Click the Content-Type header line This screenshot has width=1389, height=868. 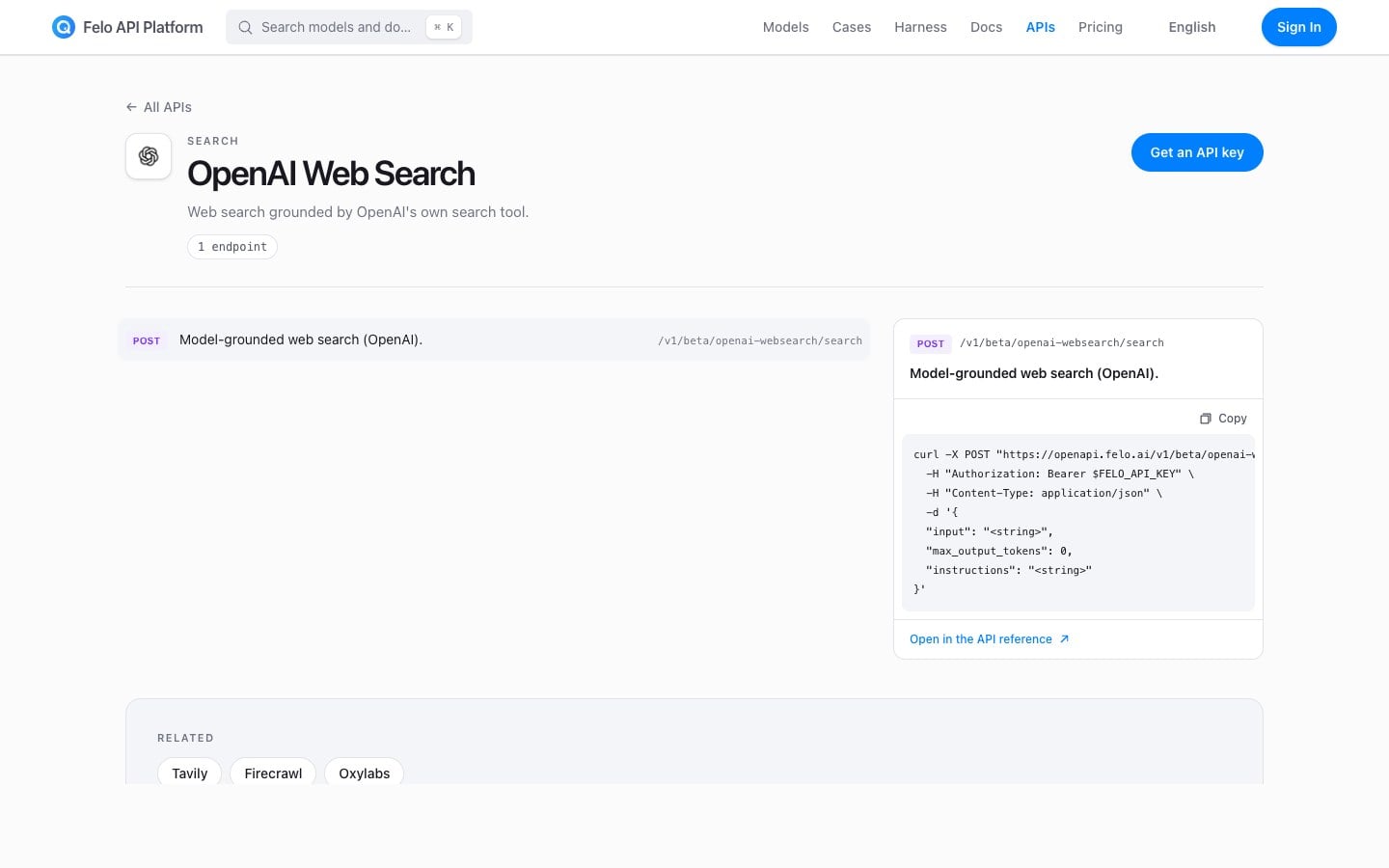[1045, 493]
